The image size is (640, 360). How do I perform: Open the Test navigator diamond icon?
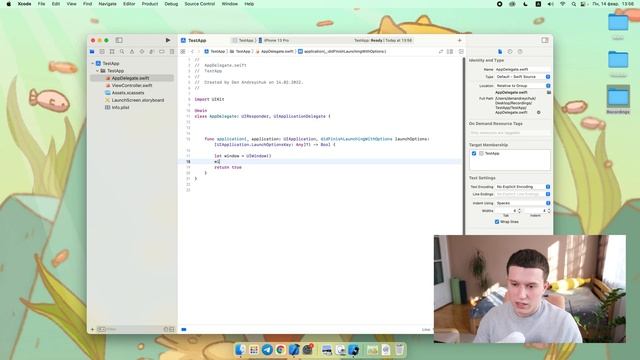tap(142, 51)
